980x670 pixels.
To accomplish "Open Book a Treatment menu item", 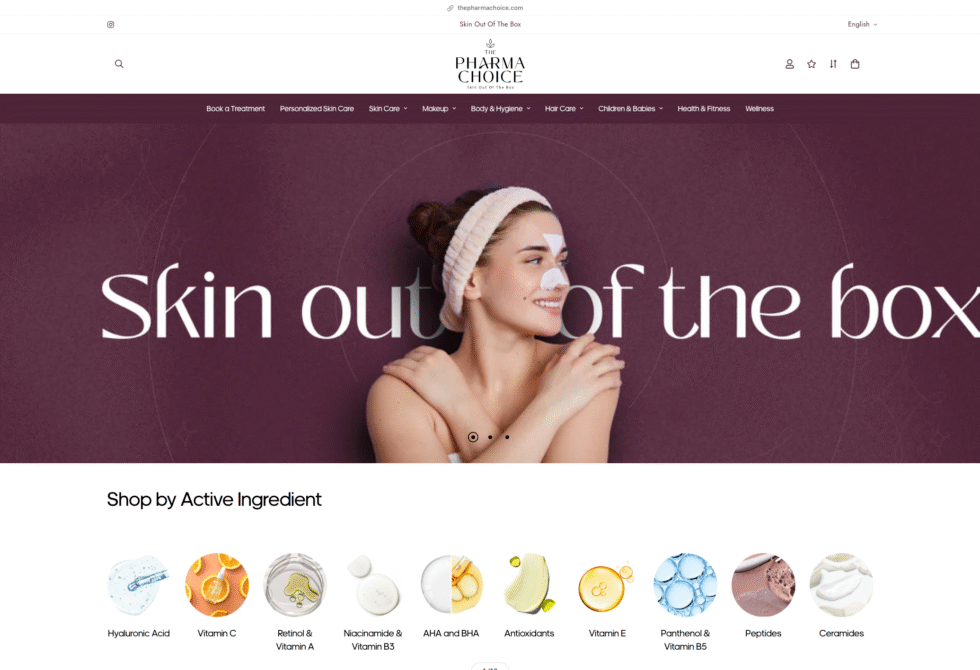I will pyautogui.click(x=236, y=109).
